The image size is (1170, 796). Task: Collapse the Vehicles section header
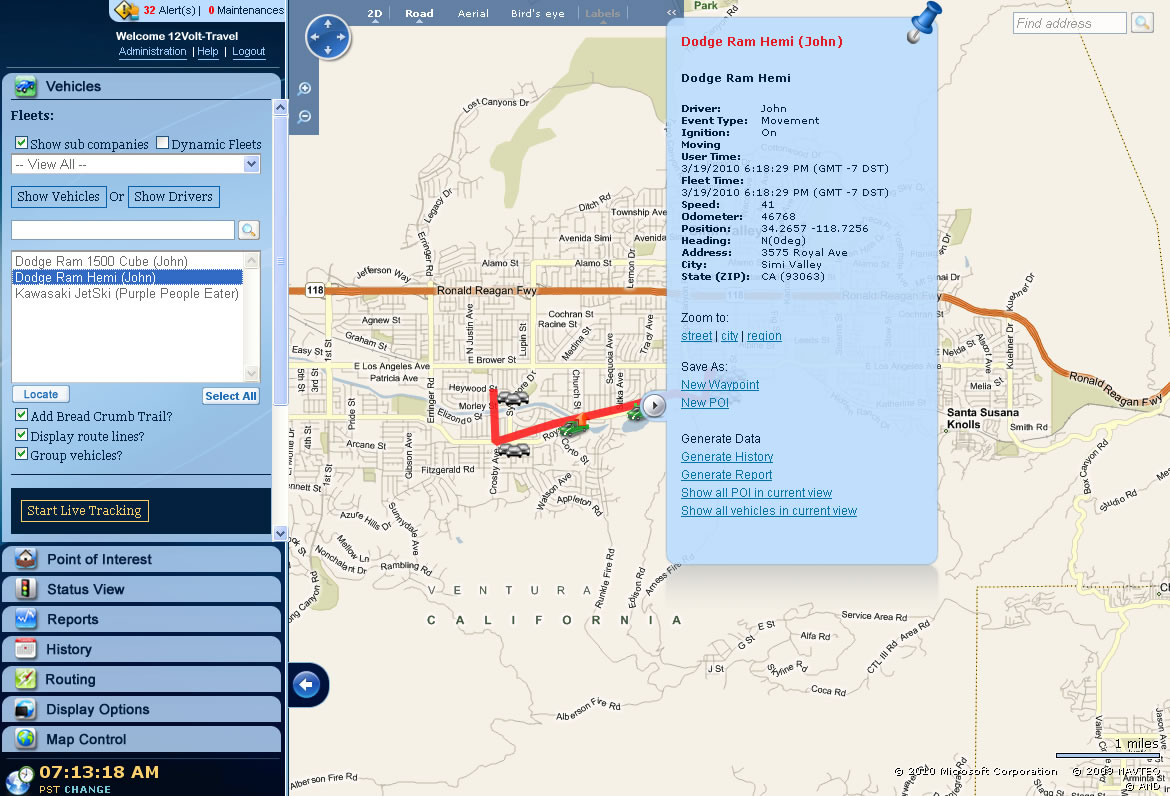[141, 87]
